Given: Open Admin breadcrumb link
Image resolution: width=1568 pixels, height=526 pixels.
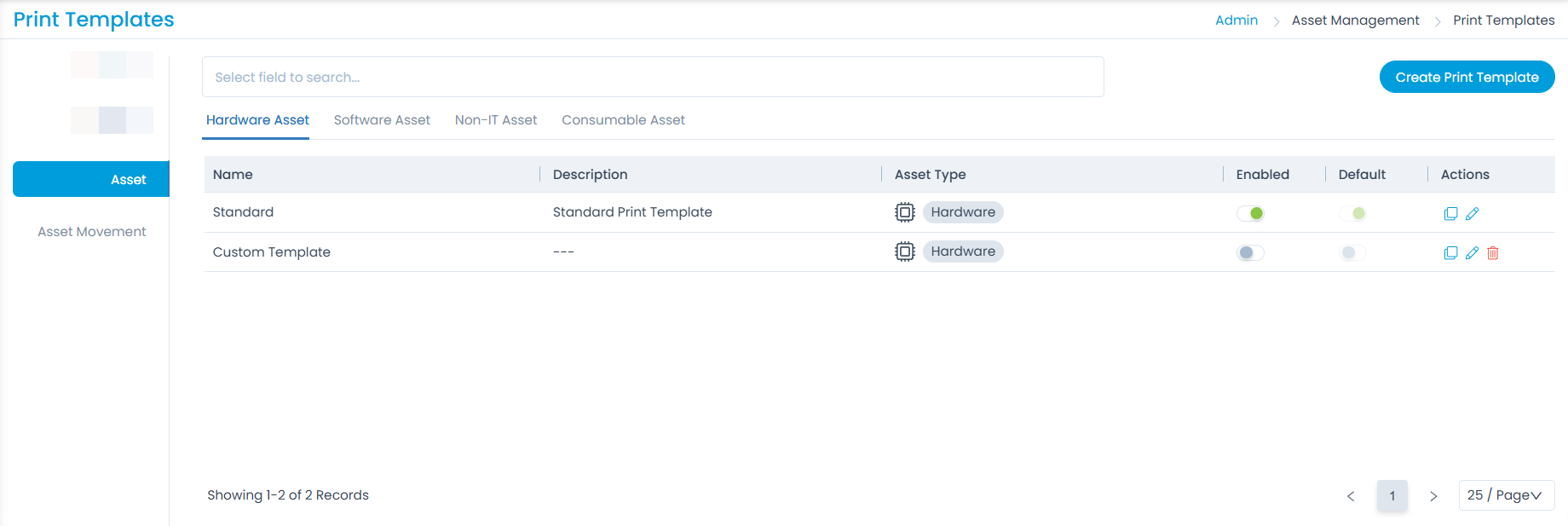Looking at the screenshot, I should [x=1236, y=20].
